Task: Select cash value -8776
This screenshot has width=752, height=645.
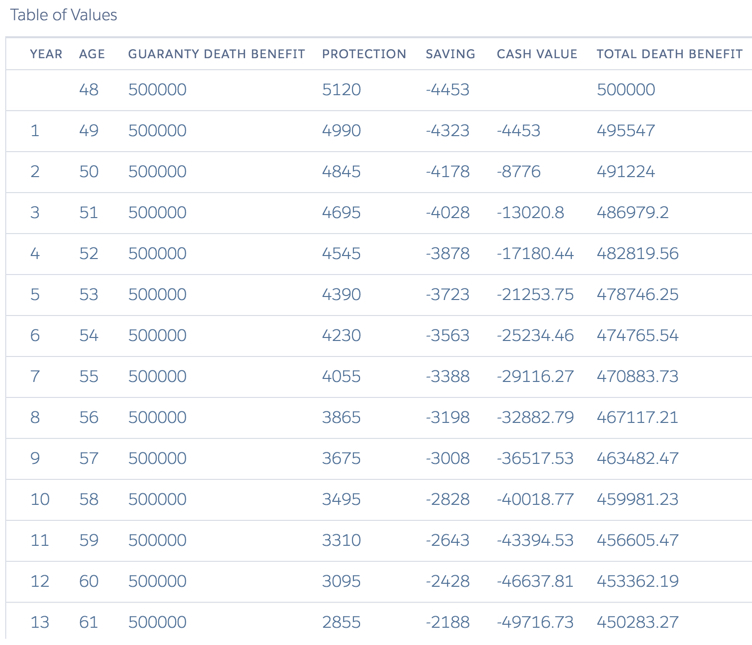Action: [518, 172]
